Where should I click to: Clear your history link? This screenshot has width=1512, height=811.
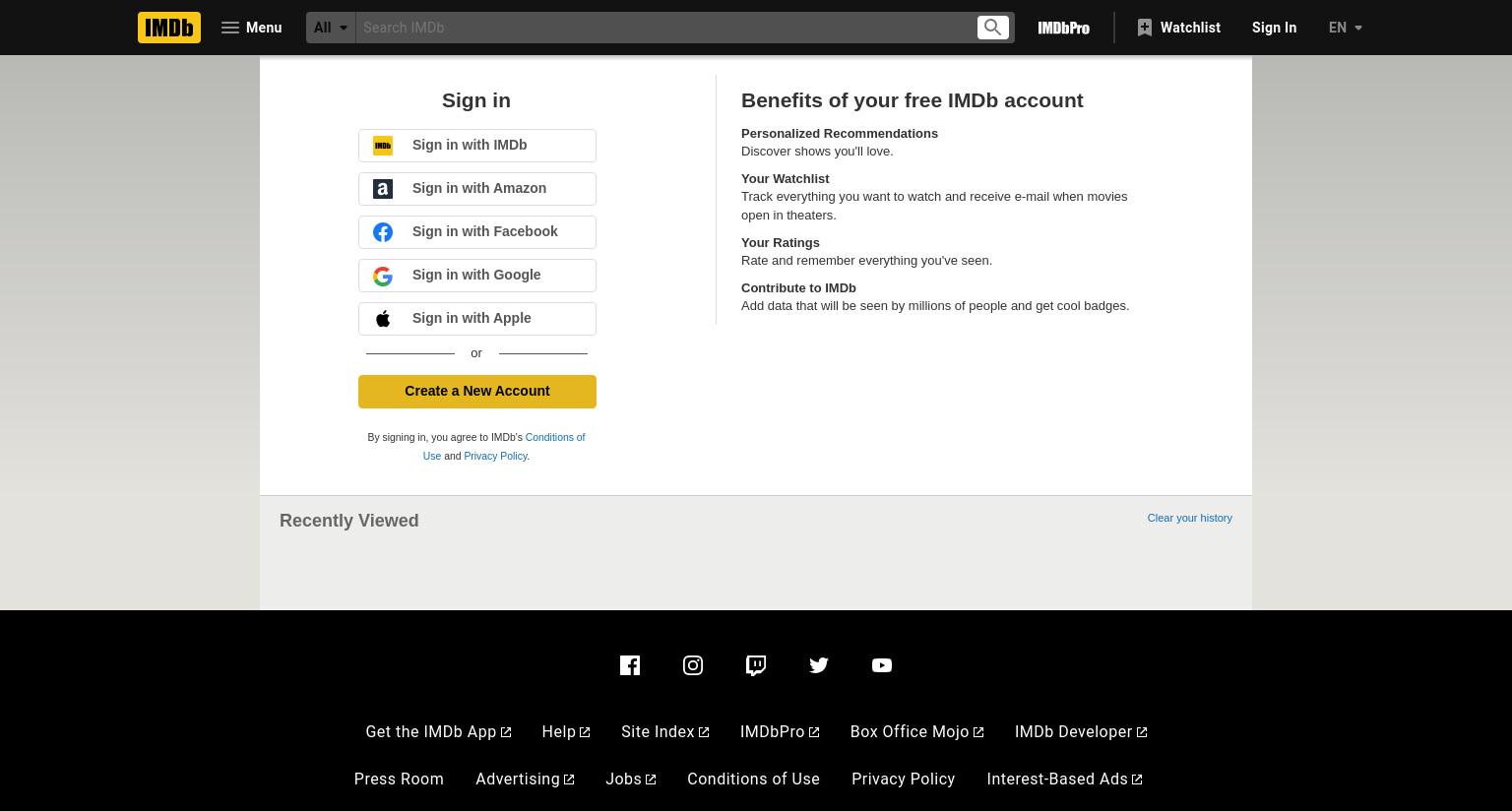point(1189,518)
